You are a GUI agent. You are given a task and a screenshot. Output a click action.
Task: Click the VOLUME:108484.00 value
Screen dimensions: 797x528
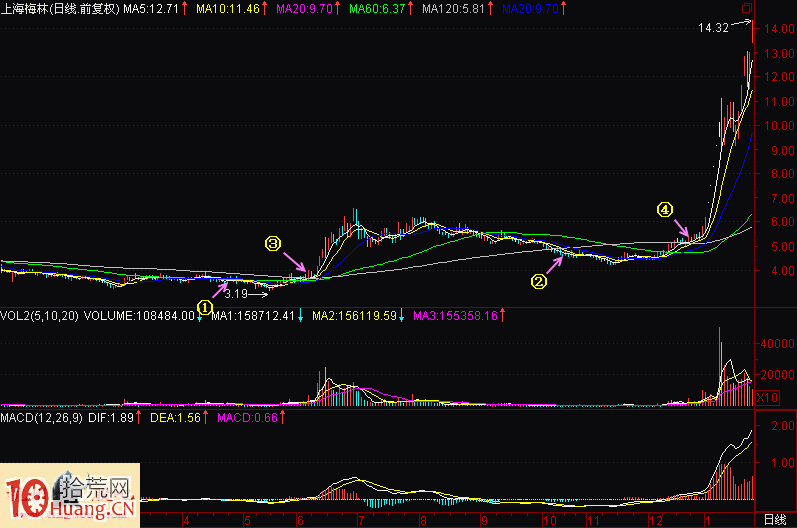[x=139, y=316]
